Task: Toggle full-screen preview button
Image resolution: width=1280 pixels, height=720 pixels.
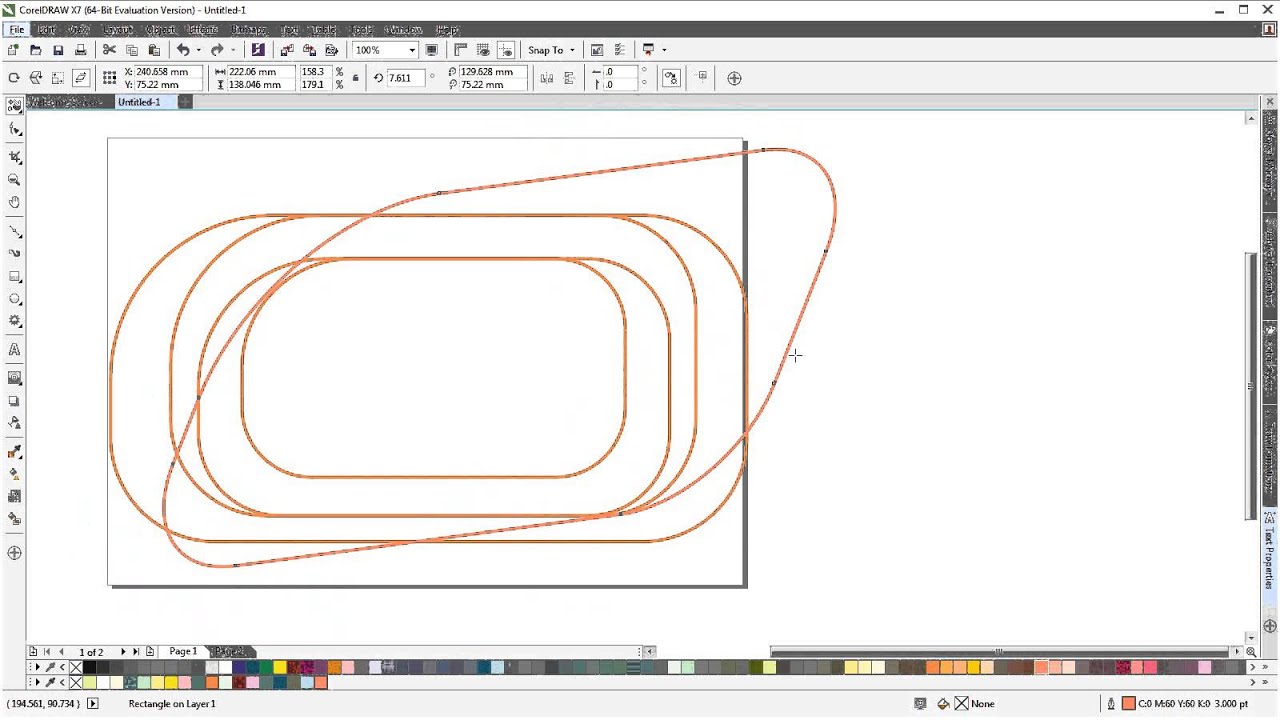Action: (431, 50)
